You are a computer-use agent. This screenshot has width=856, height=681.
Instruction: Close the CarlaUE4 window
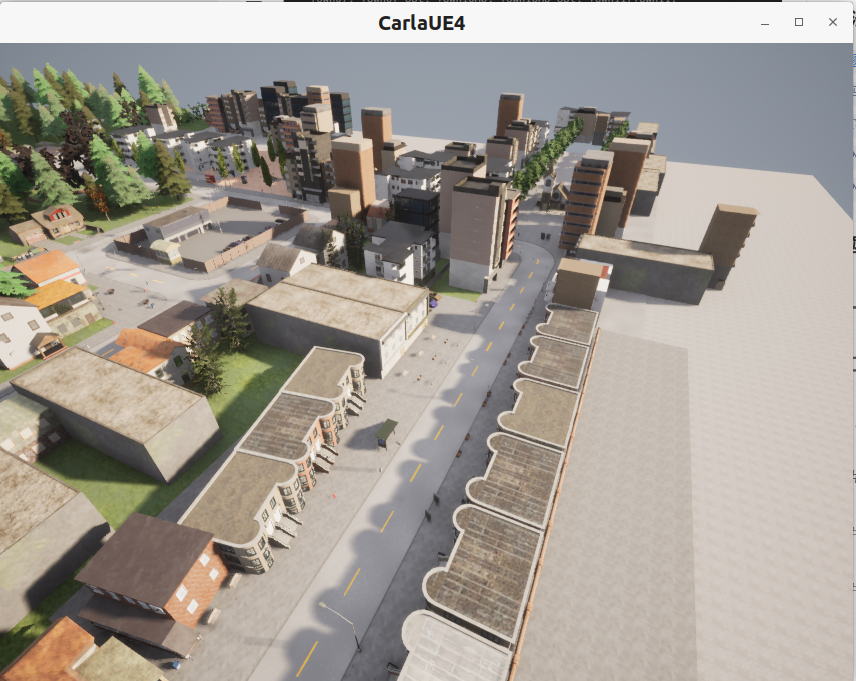coord(833,22)
